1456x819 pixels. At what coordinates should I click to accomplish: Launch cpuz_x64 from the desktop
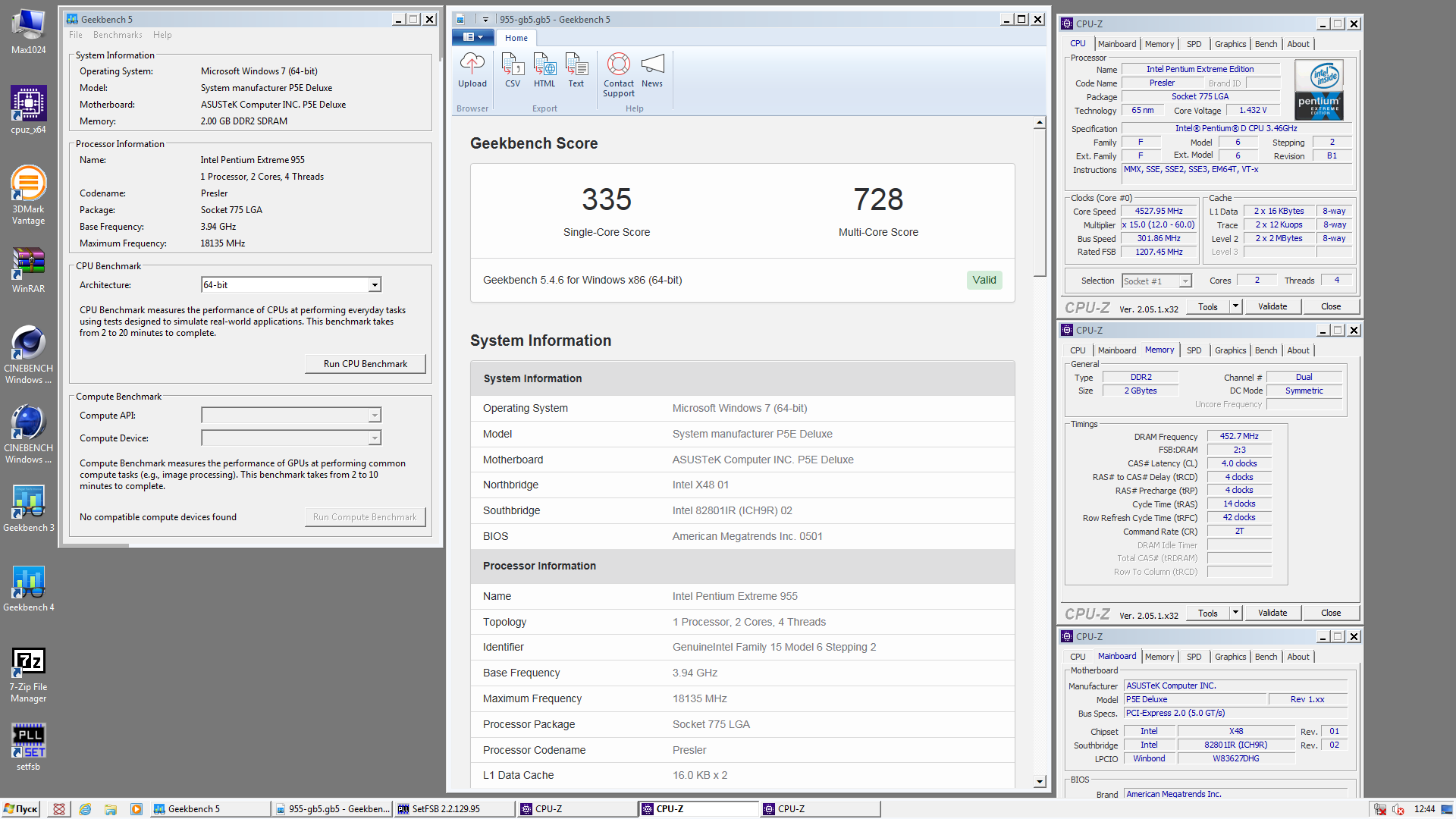pos(28,110)
